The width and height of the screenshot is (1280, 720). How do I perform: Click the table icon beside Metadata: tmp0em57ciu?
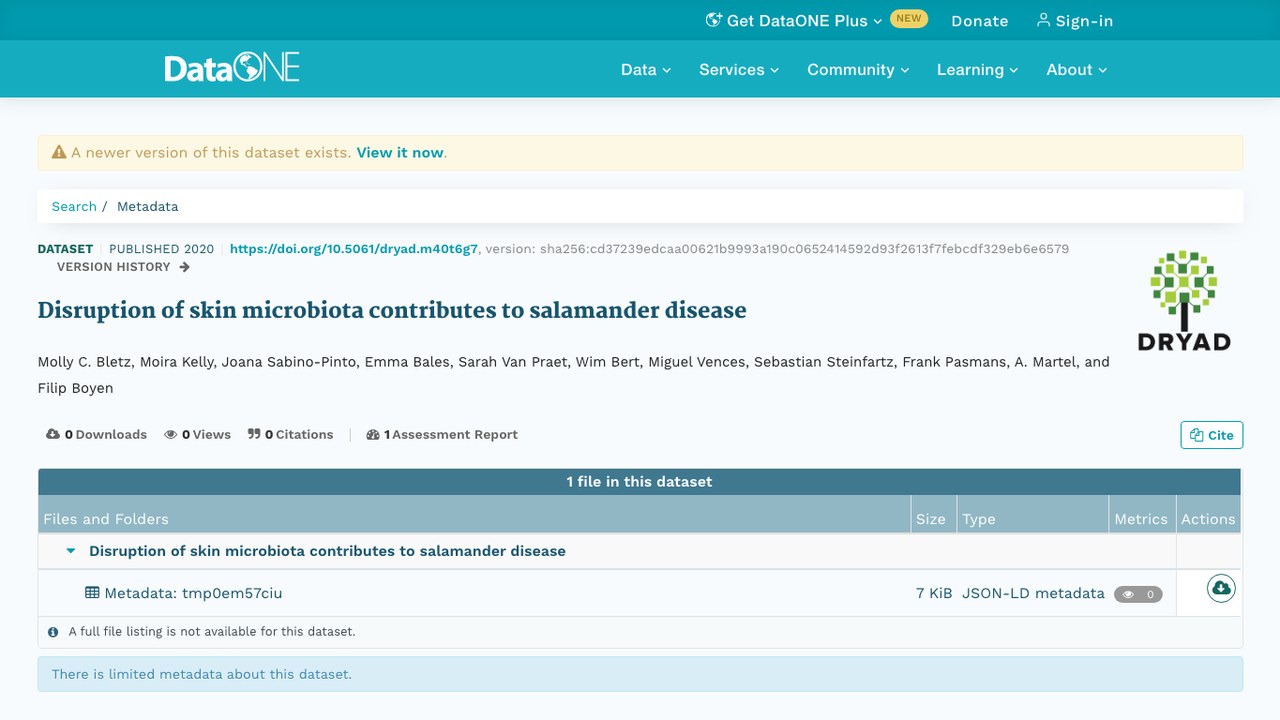(x=92, y=593)
